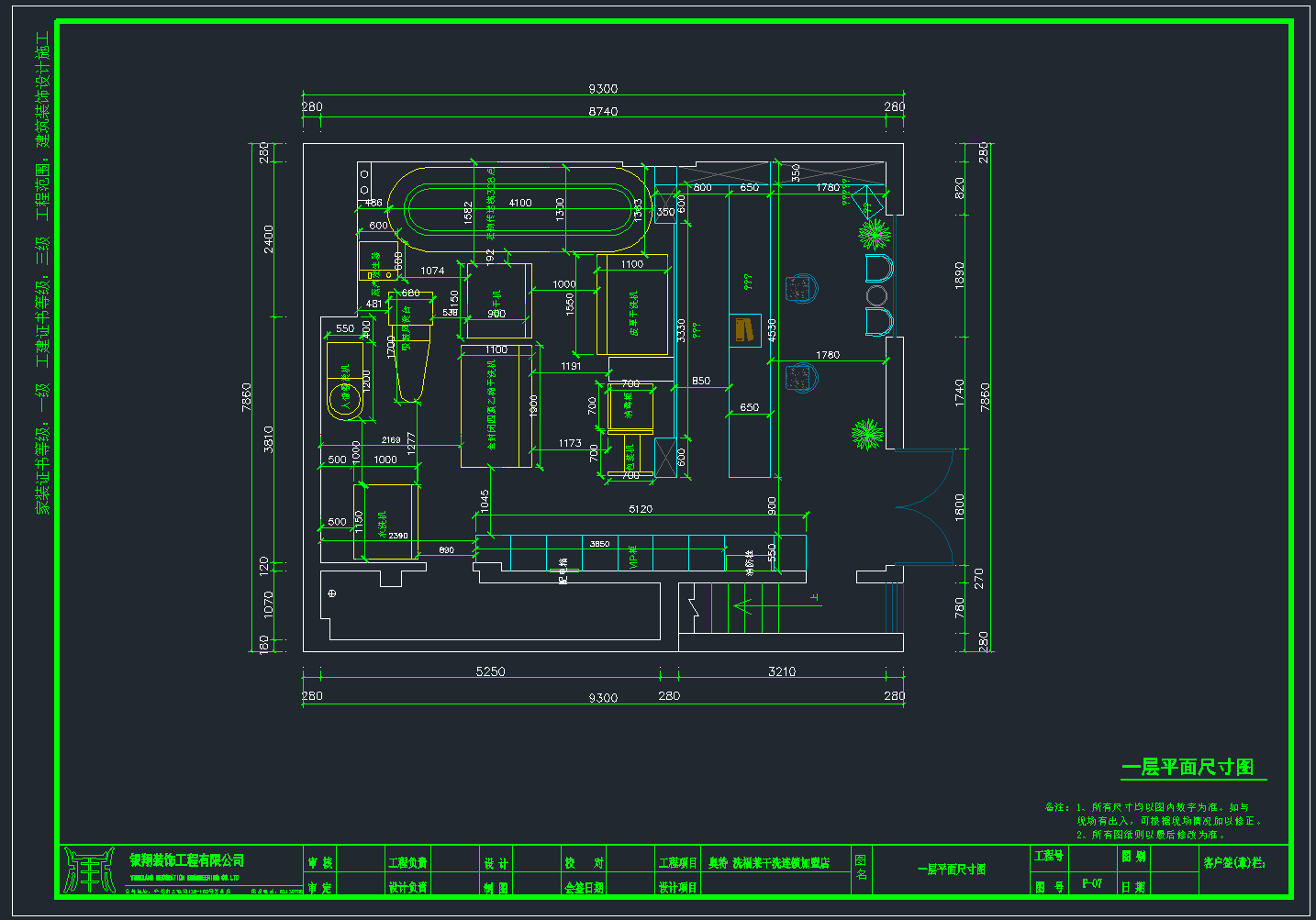Click the brown item on the display counter

pos(744,330)
